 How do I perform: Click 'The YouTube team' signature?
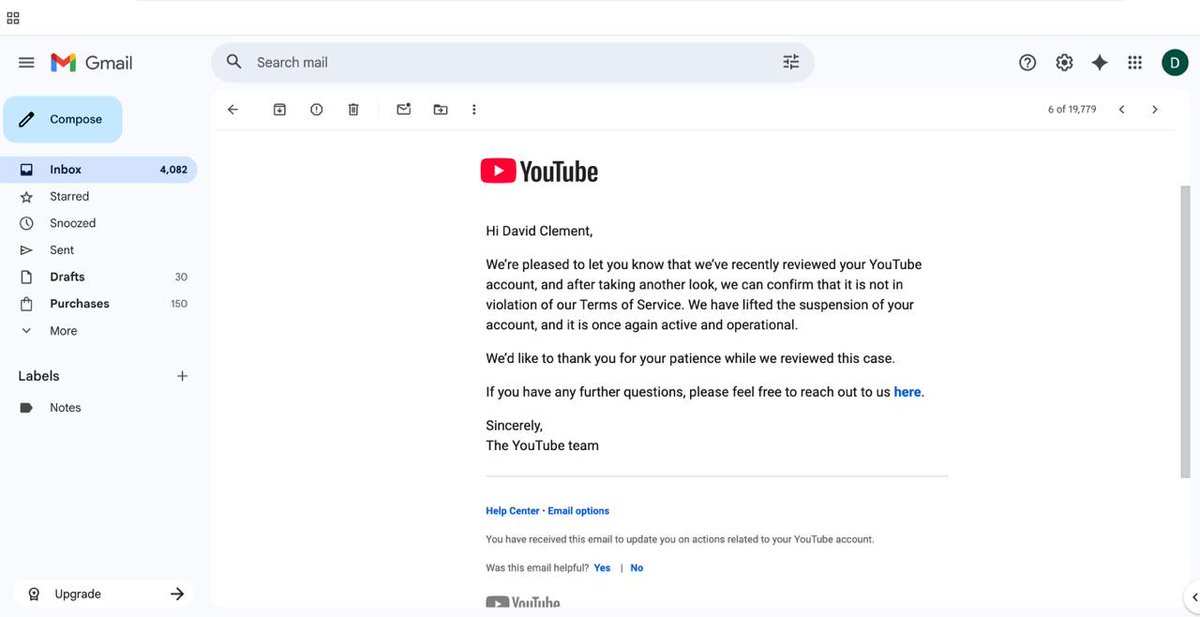tap(542, 446)
